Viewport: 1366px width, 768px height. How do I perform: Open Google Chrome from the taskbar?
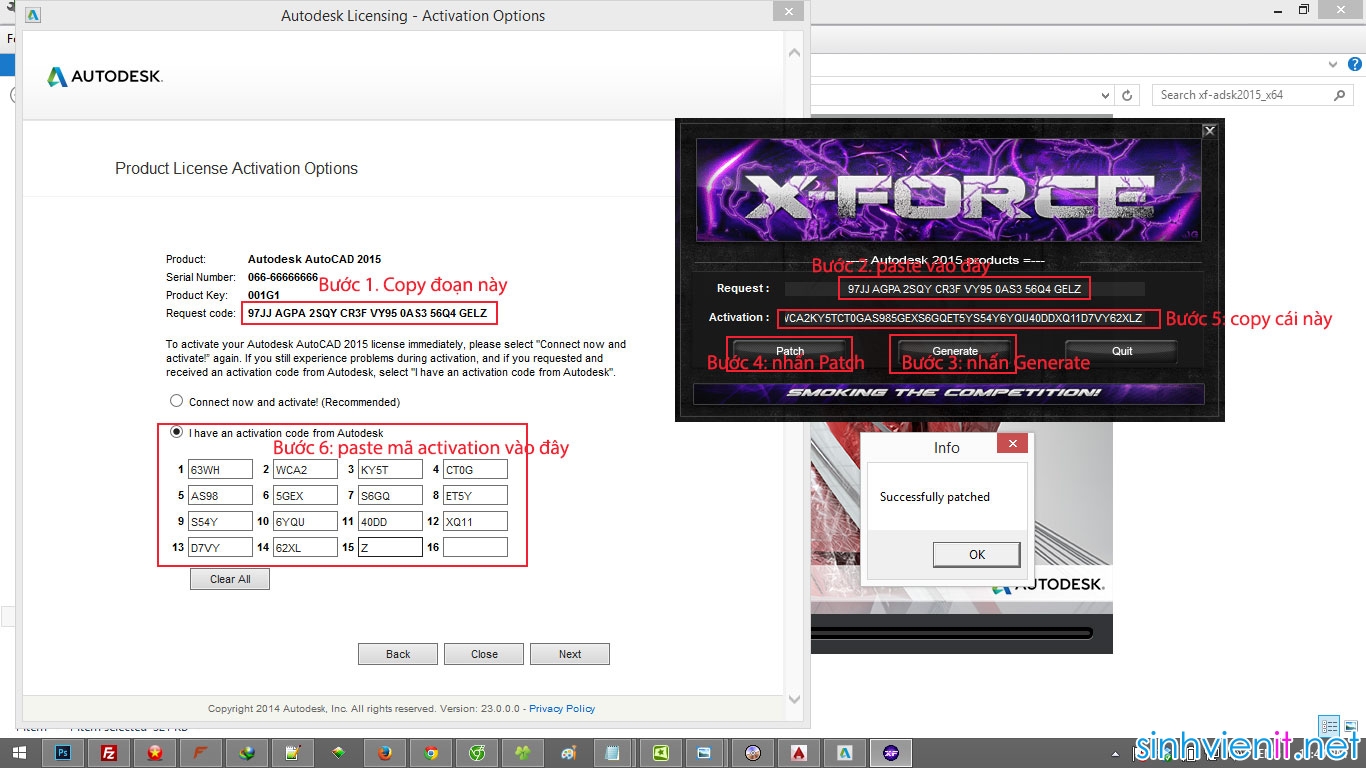coord(431,753)
